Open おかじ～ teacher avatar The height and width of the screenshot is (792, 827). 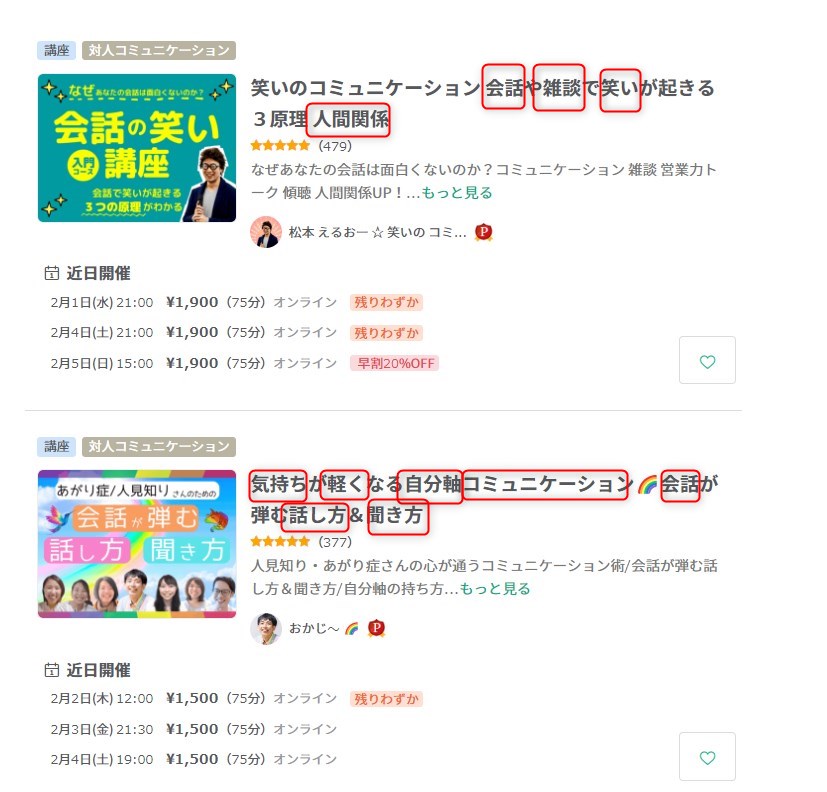pyautogui.click(x=266, y=628)
